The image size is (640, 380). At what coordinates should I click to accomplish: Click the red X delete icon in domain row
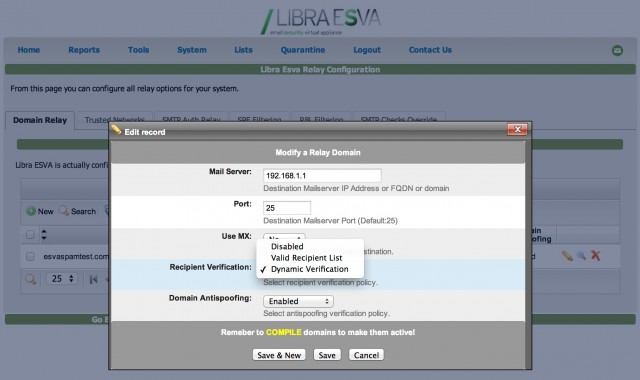coord(596,256)
